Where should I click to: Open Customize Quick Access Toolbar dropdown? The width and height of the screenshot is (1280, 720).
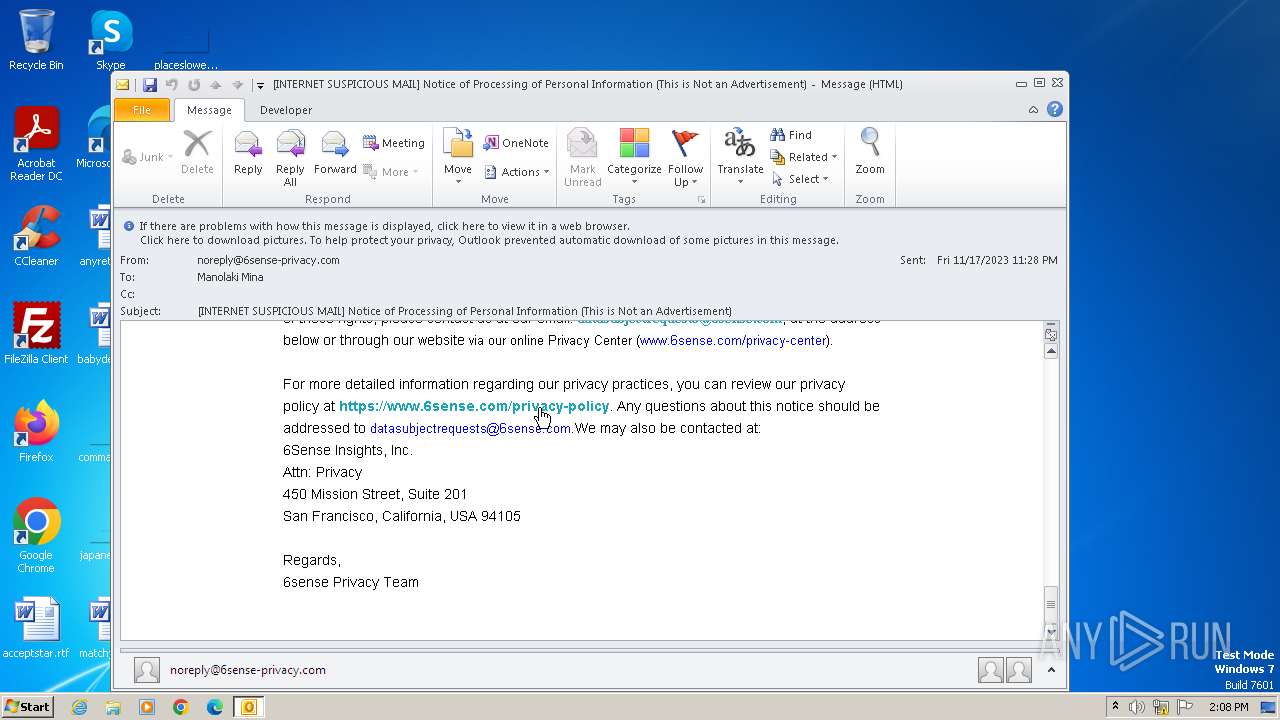[x=260, y=85]
